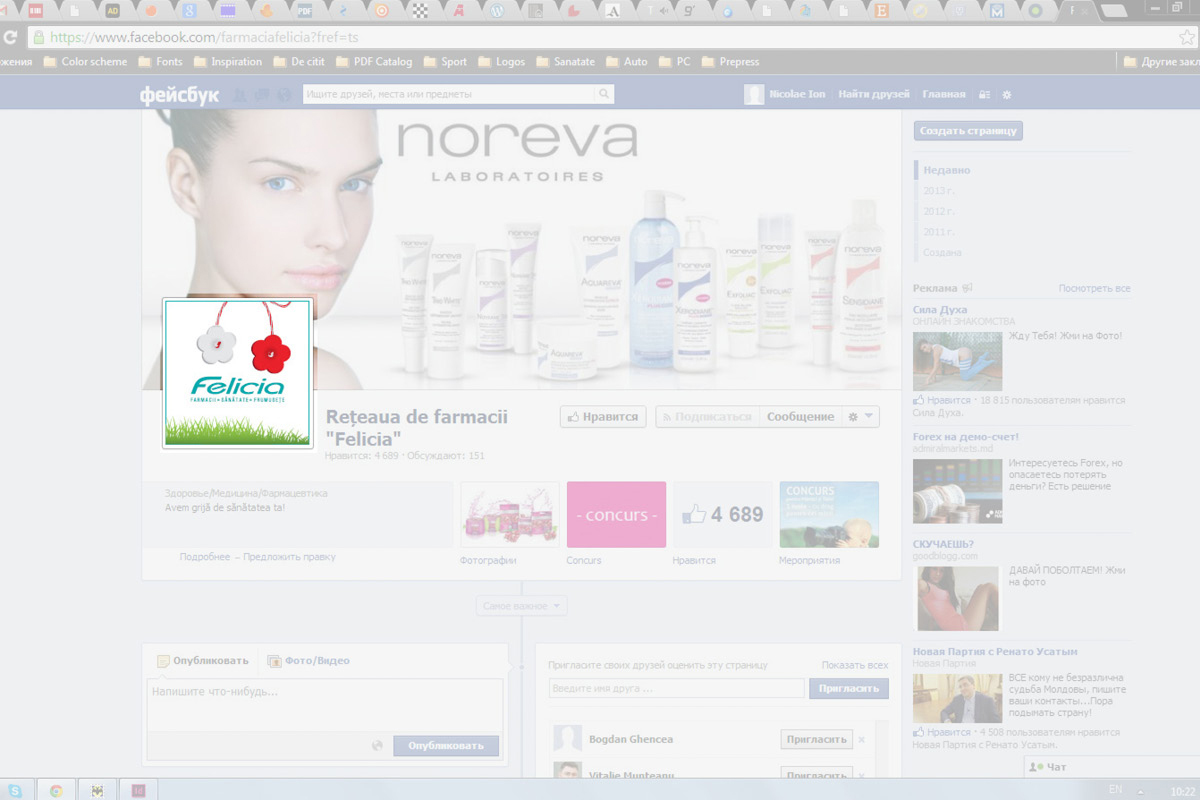Click the post audience globe icon
Viewport: 1200px width, 800px height.
point(377,745)
